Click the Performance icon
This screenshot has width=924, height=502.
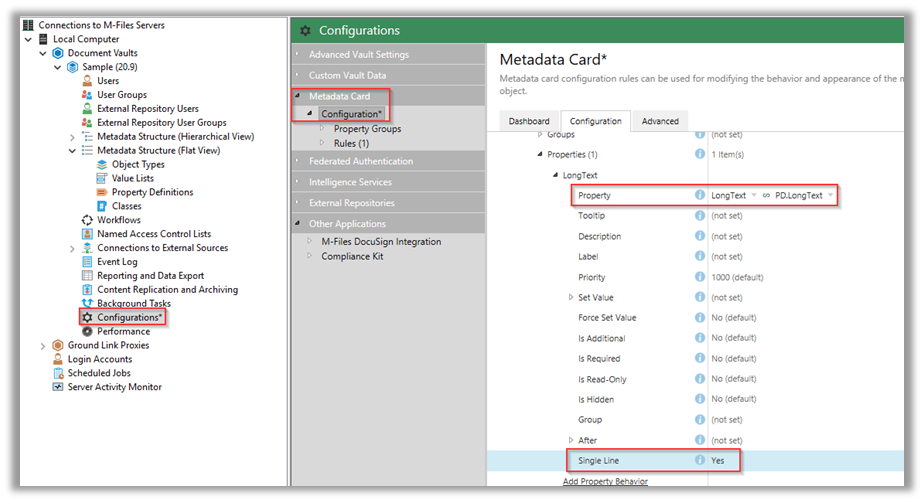click(x=87, y=331)
